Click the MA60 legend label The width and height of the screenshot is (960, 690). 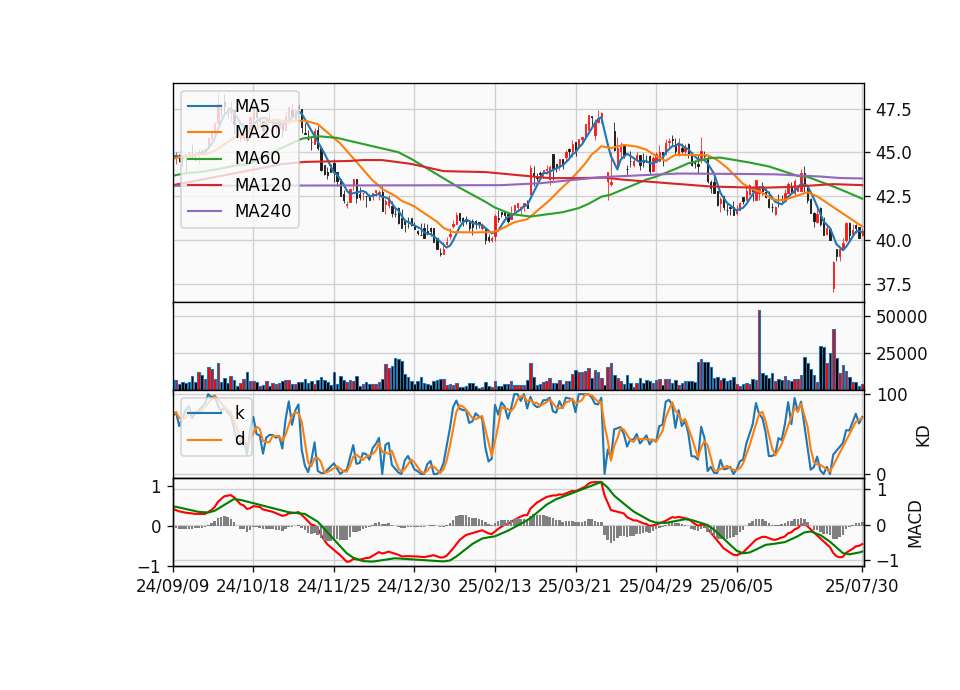[x=258, y=158]
